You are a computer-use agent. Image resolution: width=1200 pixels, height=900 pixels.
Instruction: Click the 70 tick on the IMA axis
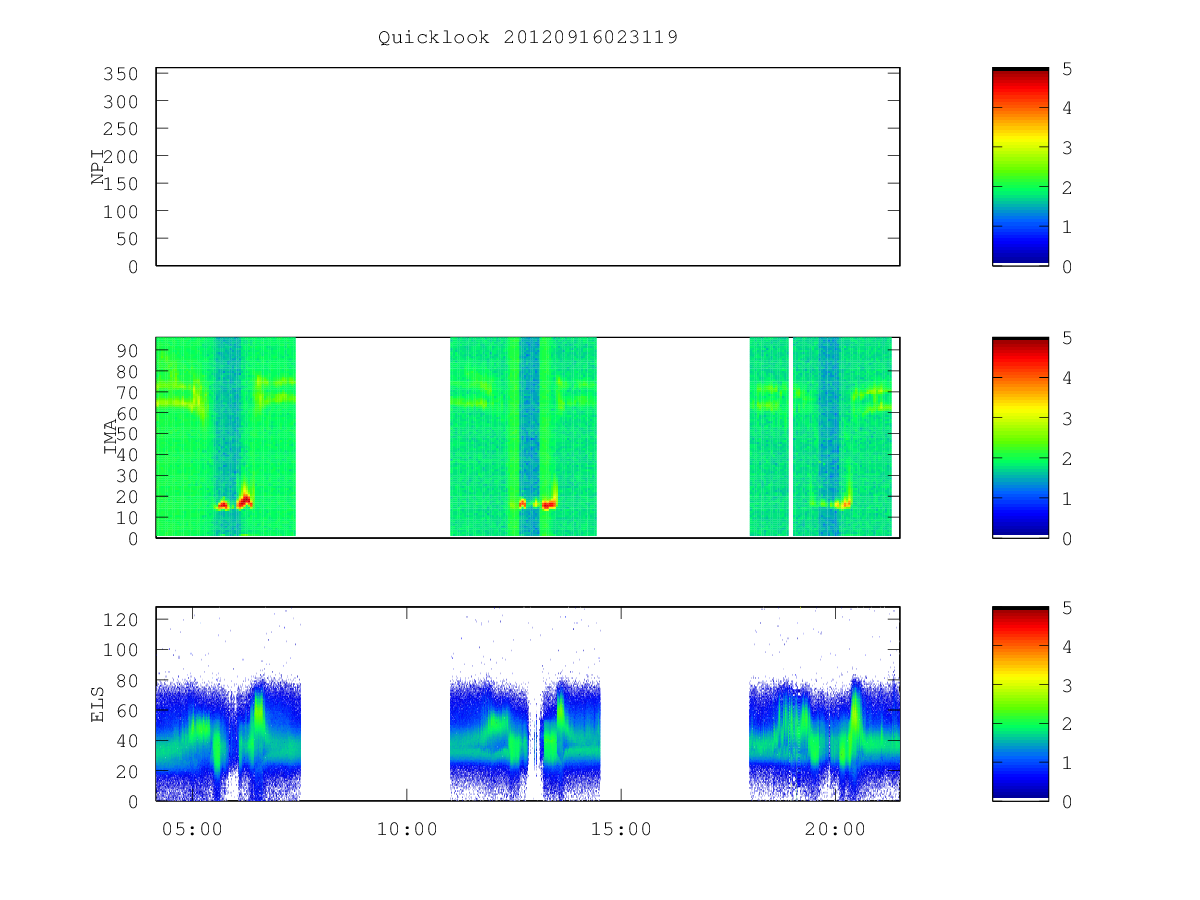127,392
